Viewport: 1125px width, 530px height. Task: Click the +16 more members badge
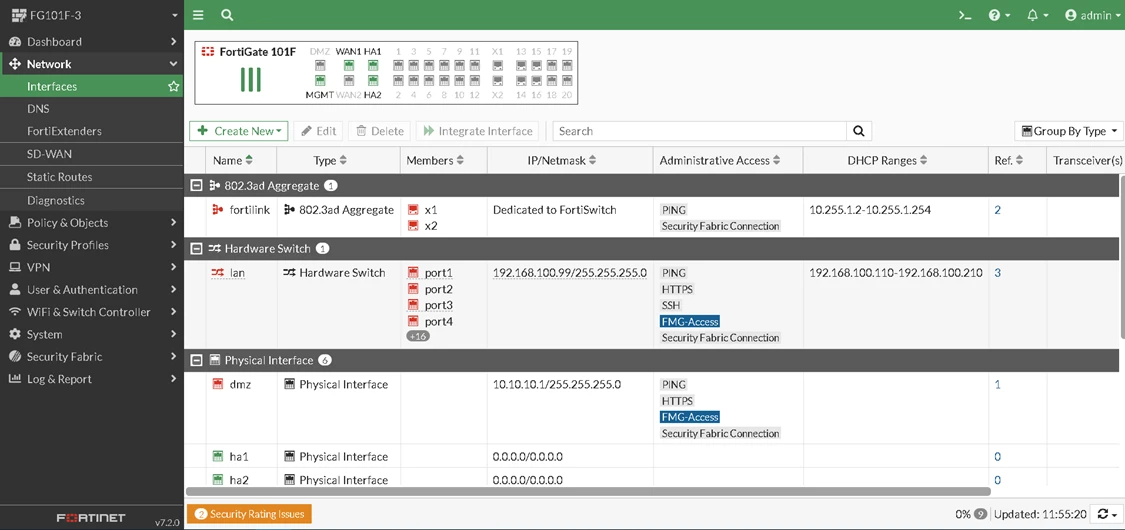pos(418,336)
